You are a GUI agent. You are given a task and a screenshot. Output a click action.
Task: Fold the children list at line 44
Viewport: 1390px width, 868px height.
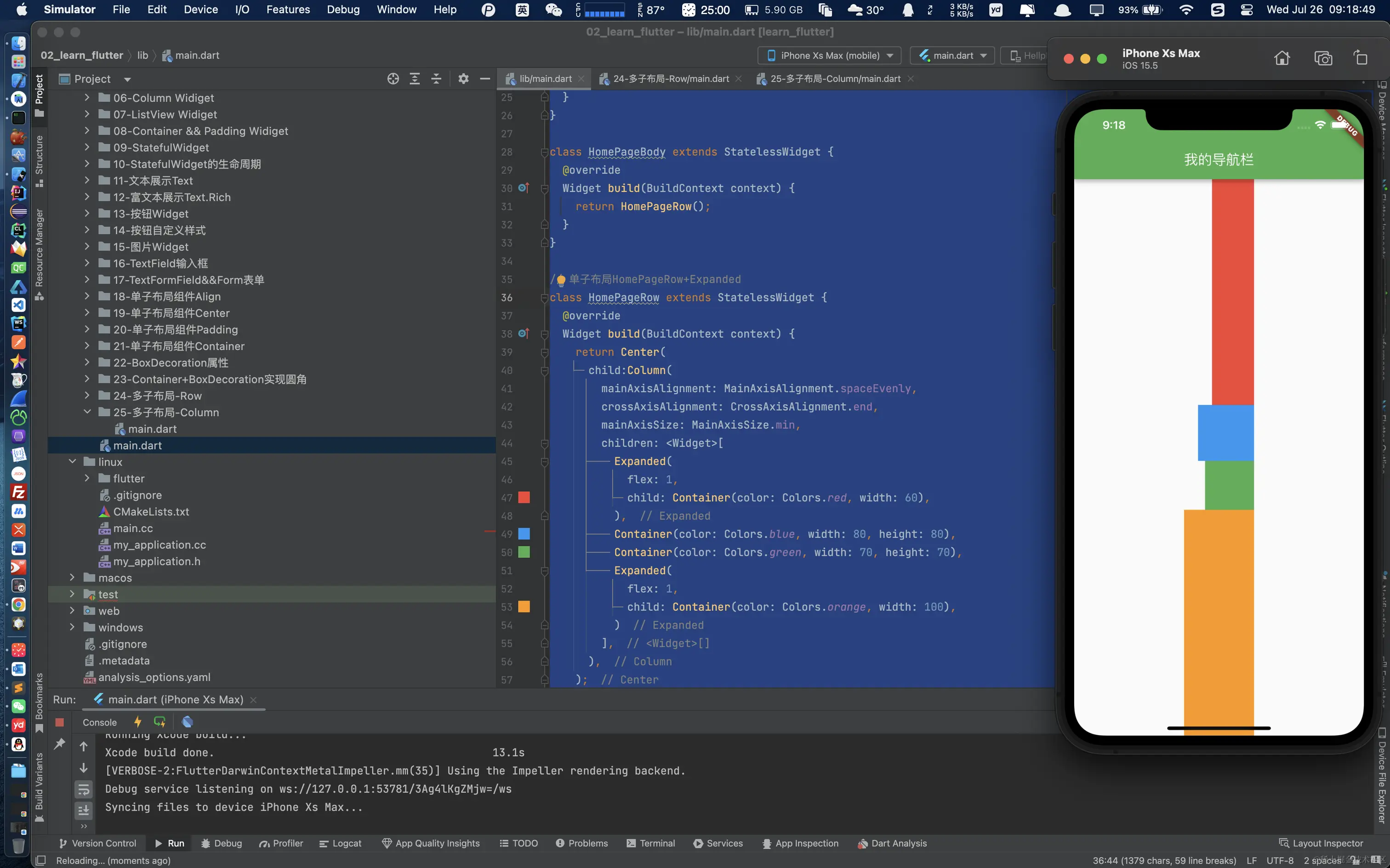click(544, 443)
